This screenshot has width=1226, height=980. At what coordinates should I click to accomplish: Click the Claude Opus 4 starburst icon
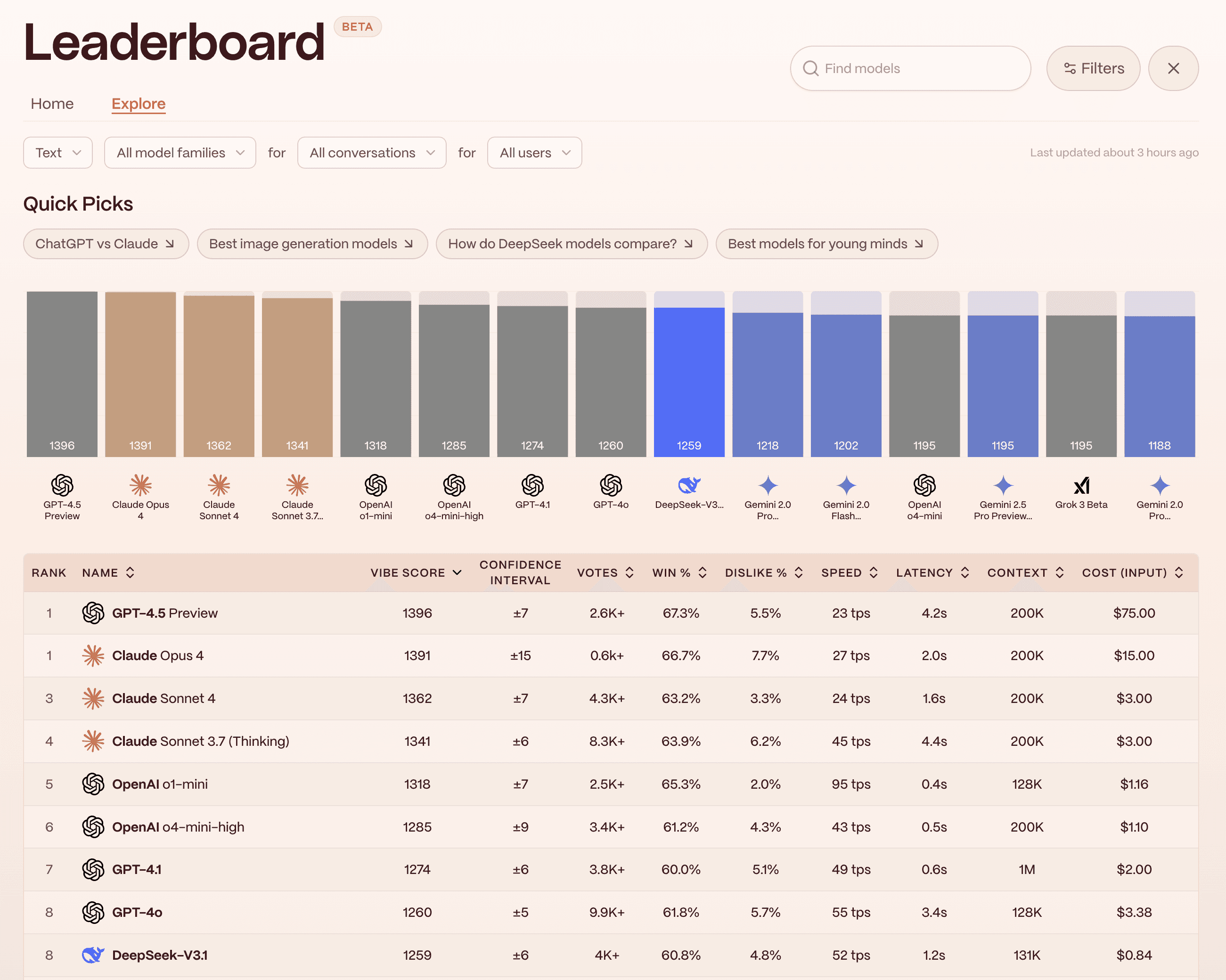140,486
